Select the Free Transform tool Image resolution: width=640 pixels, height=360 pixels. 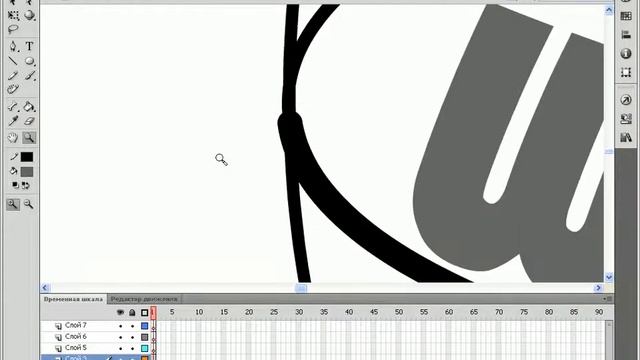[13, 16]
